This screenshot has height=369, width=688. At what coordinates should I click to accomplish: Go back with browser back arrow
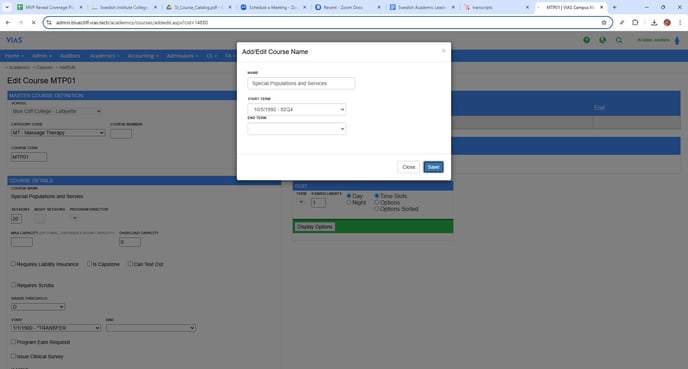[x=8, y=22]
